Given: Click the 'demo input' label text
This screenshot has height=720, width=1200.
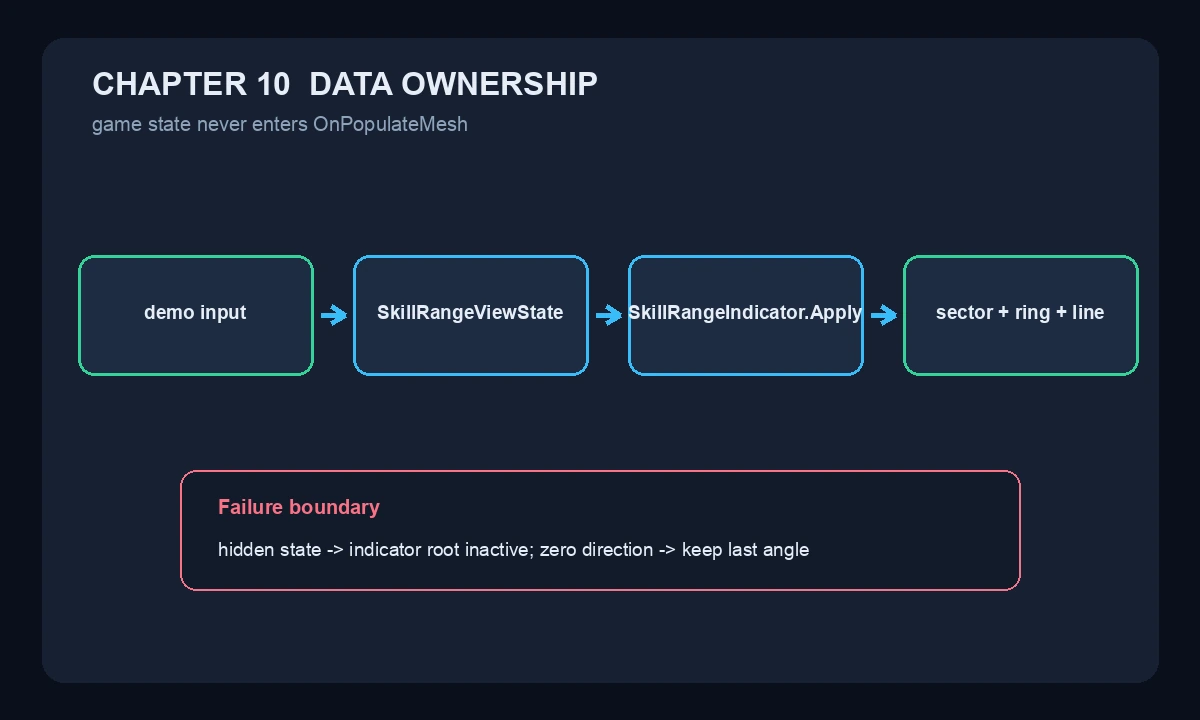Looking at the screenshot, I should (x=195, y=313).
